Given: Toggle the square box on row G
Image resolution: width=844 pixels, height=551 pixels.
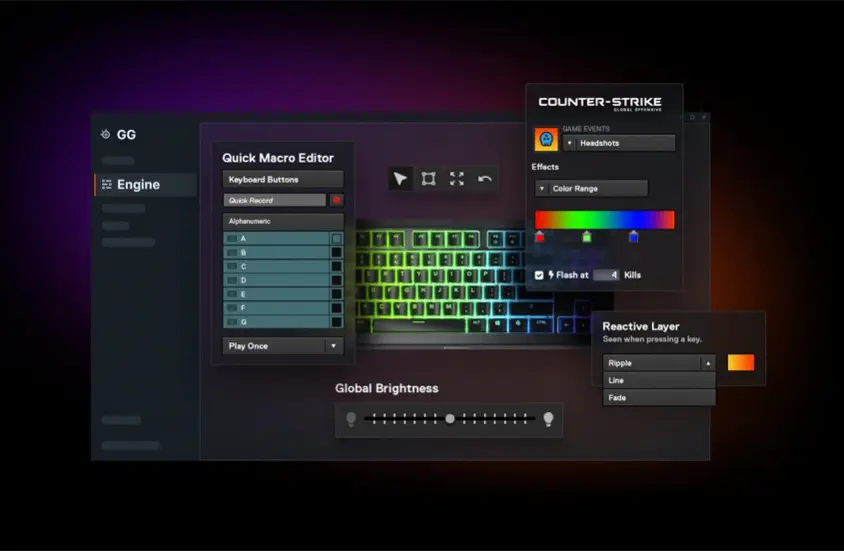Looking at the screenshot, I should pyautogui.click(x=336, y=322).
